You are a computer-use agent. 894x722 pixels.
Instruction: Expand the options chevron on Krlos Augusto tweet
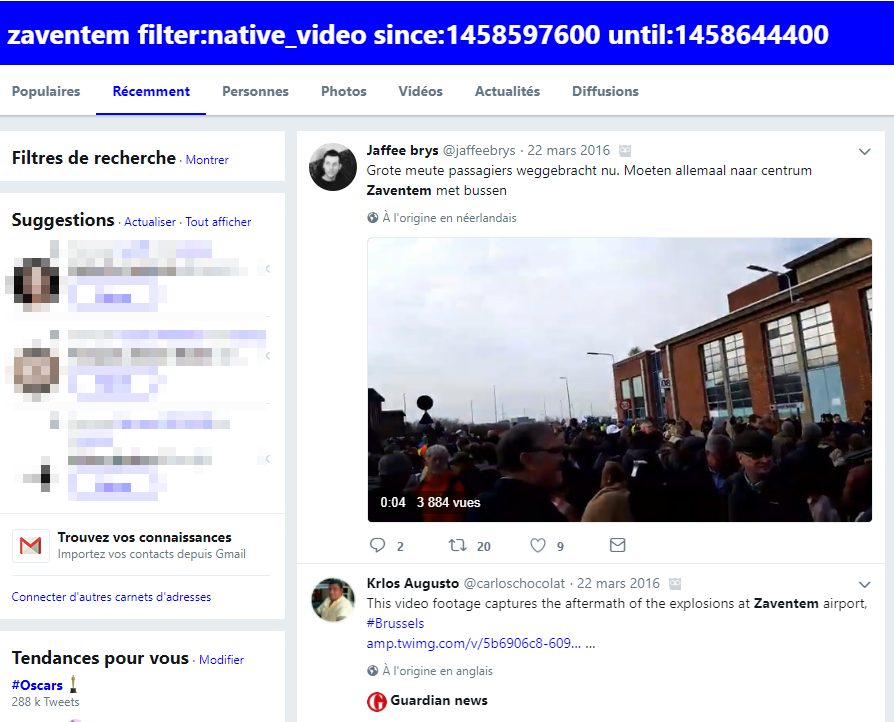click(x=864, y=585)
